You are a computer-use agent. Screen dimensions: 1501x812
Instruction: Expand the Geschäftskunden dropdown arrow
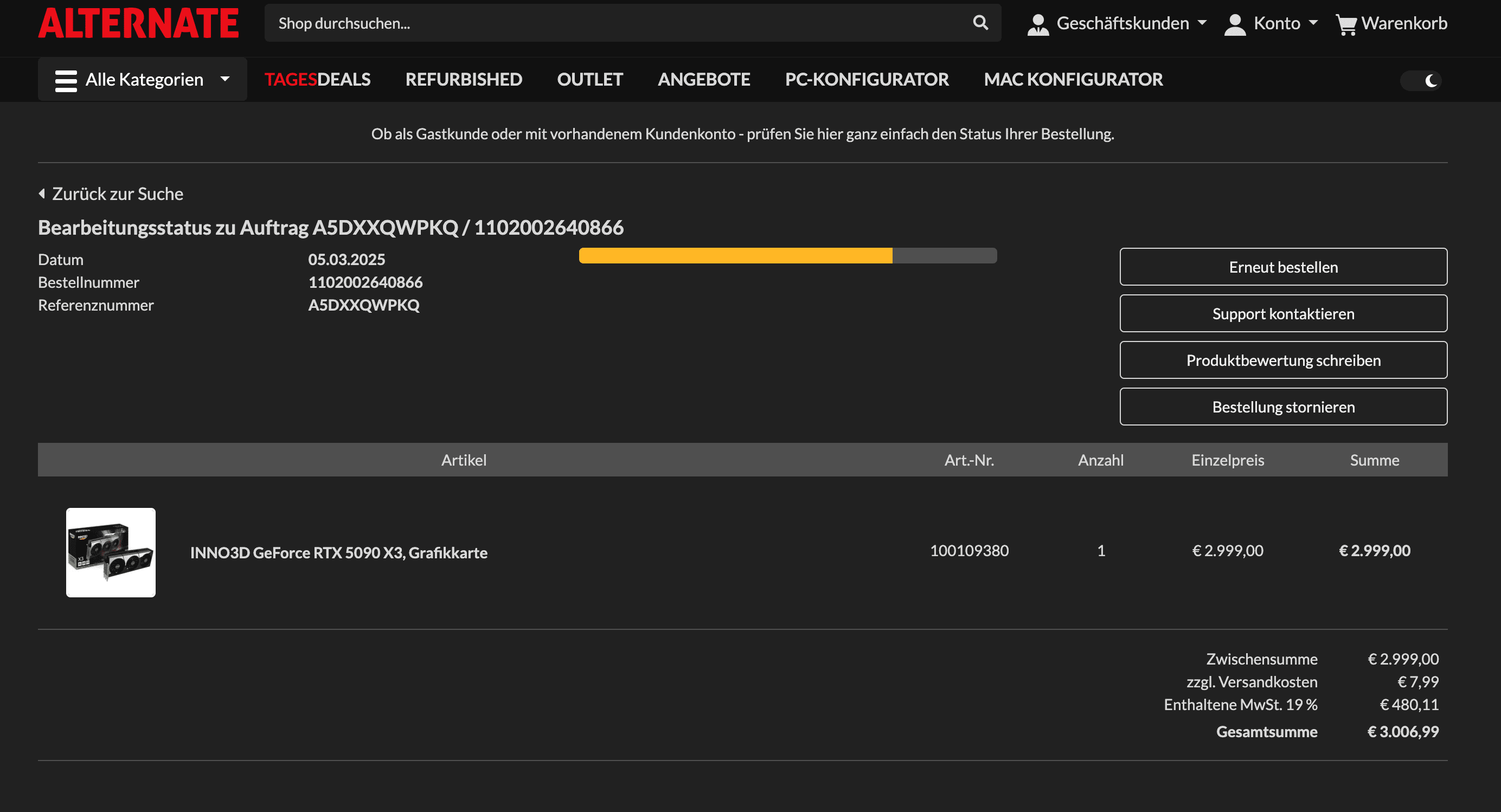point(1202,23)
